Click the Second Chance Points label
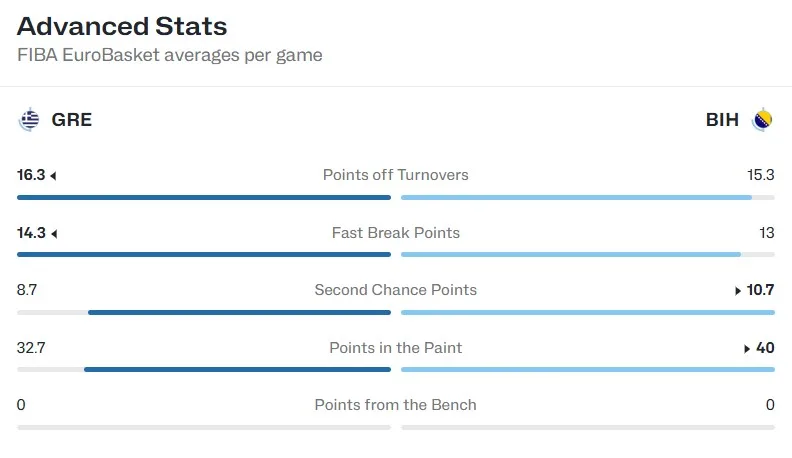 pyautogui.click(x=395, y=290)
